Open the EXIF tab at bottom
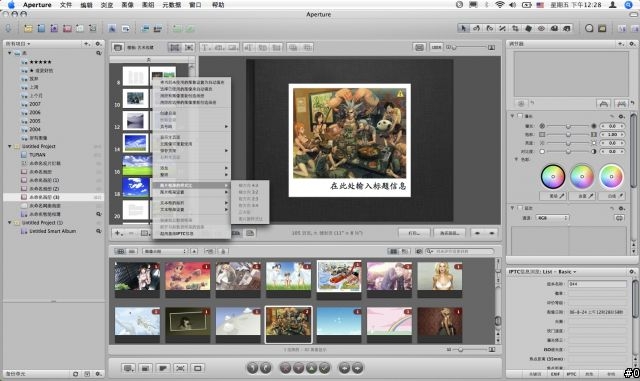Screen dimensions: 640x381 pos(555,374)
